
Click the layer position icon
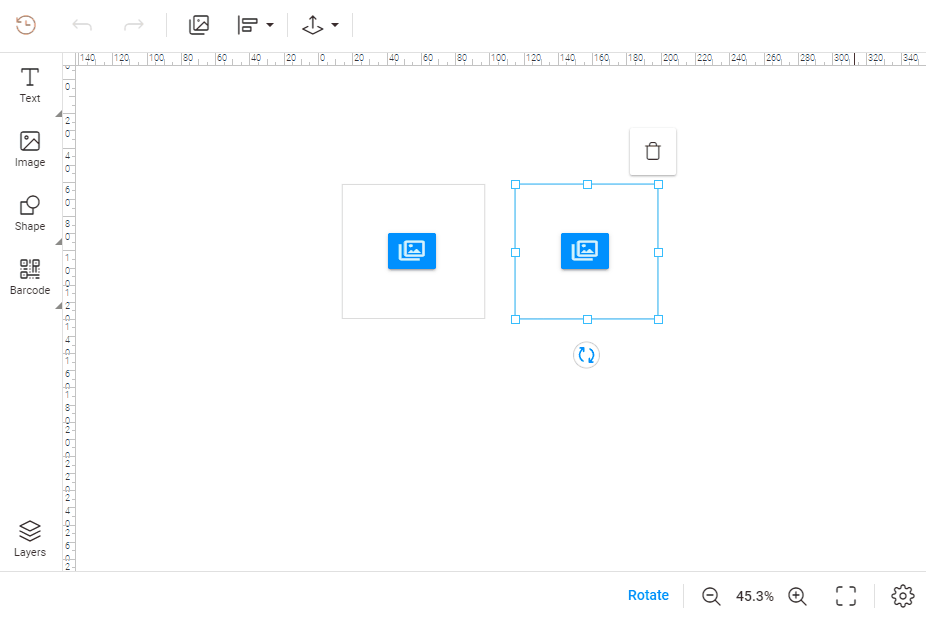point(312,25)
